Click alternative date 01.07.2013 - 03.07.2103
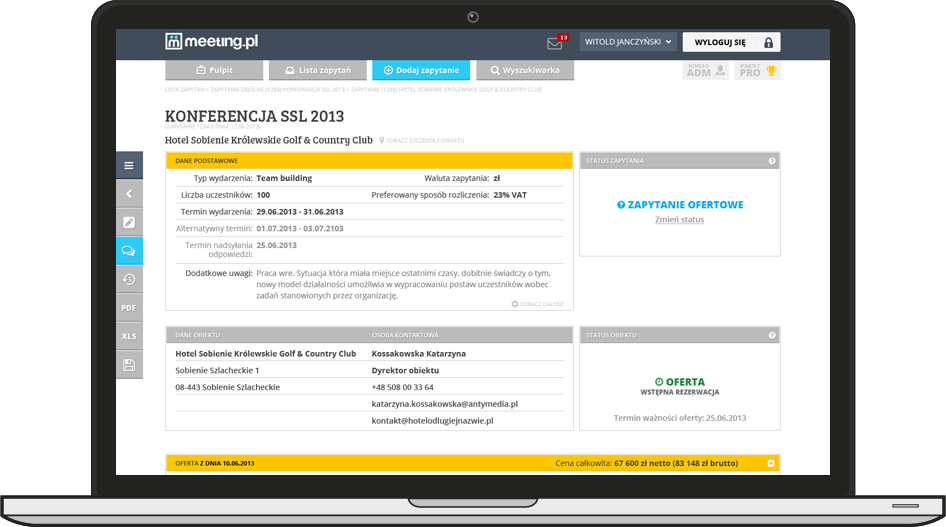Viewport: 946px width, 527px height. (300, 229)
